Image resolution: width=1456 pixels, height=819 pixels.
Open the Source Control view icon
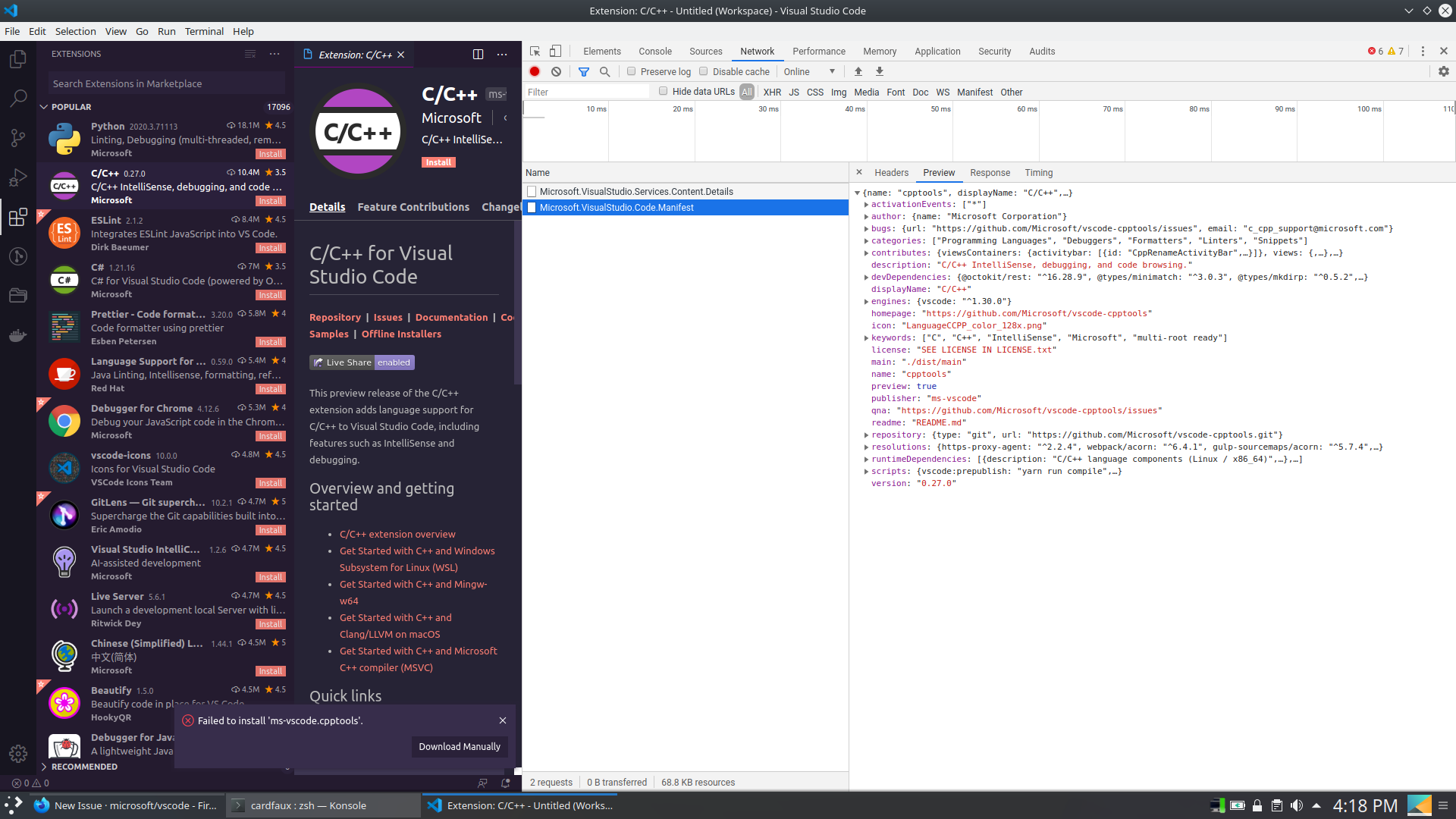click(x=18, y=138)
